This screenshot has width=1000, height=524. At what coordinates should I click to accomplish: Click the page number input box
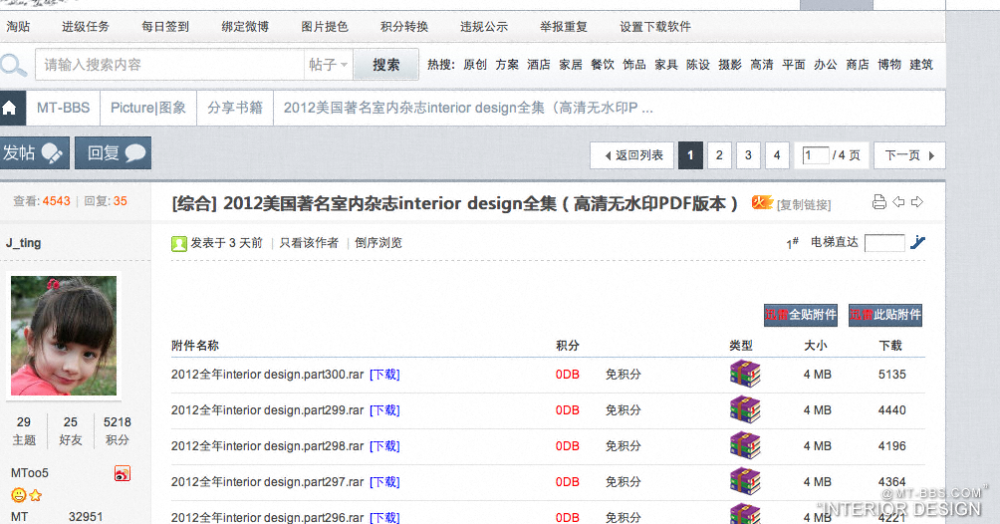[x=816, y=156]
